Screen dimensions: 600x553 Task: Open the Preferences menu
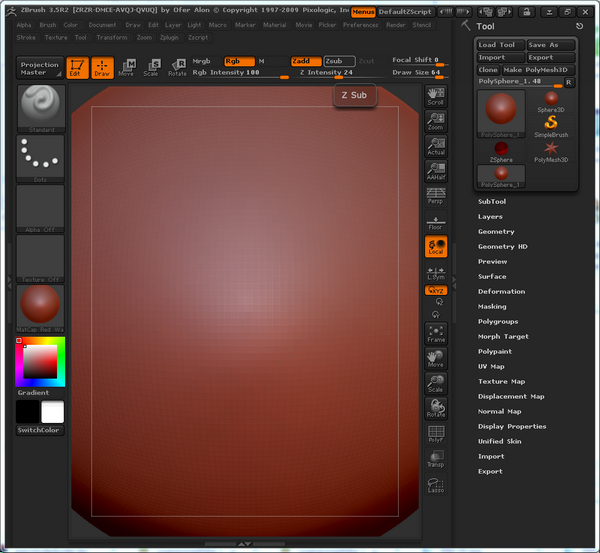point(360,25)
